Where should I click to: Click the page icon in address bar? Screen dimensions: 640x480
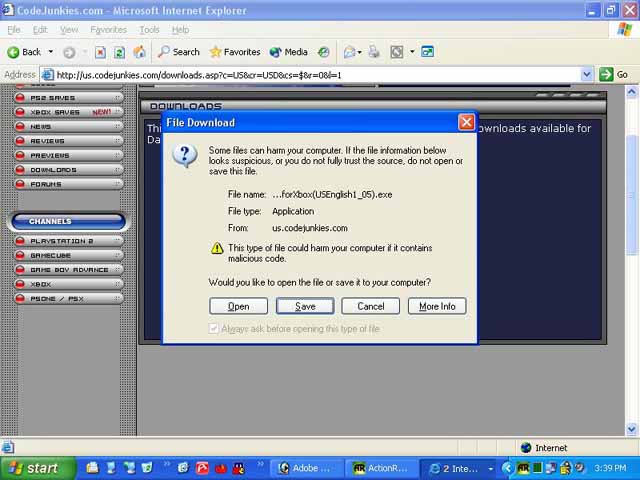(48, 75)
